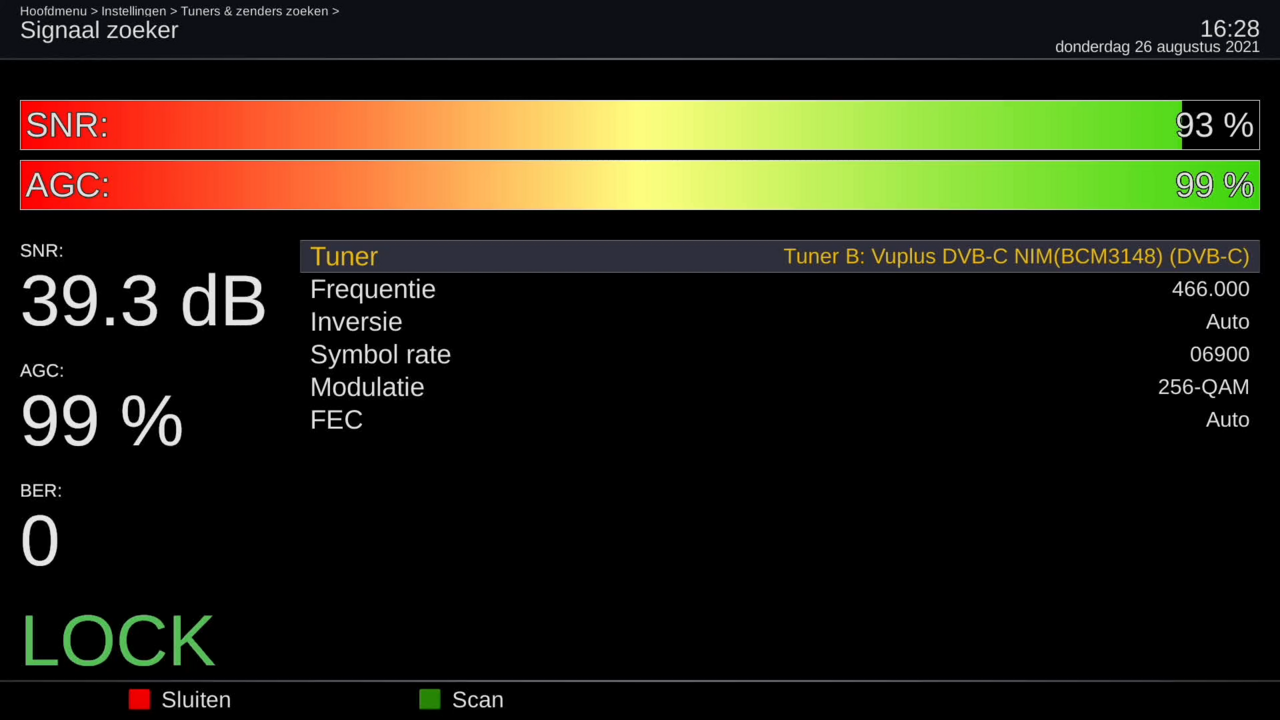The width and height of the screenshot is (1280, 720).
Task: Click the green square icon beside Scan
Action: tap(429, 700)
